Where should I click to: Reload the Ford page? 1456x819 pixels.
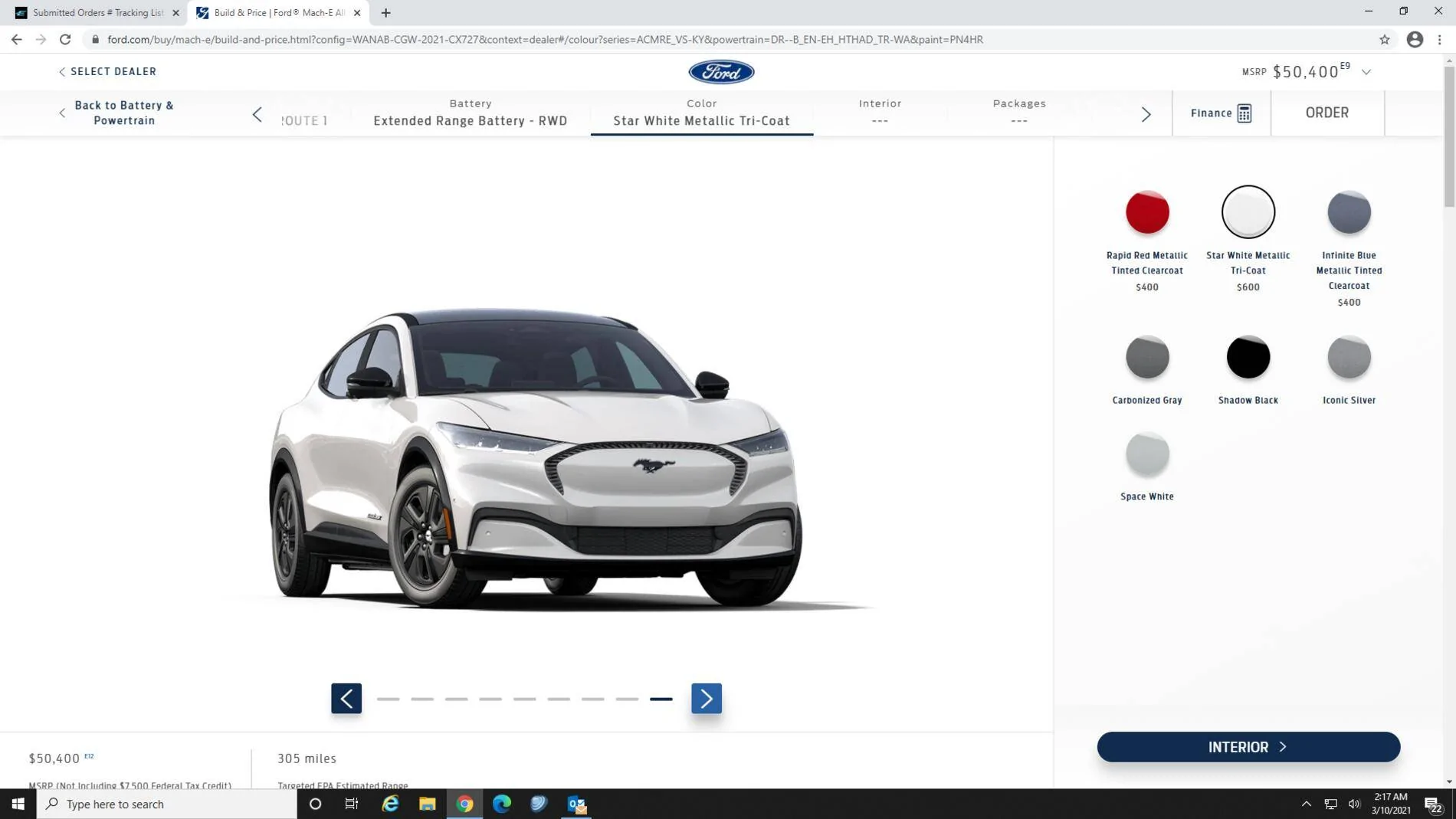pos(66,39)
